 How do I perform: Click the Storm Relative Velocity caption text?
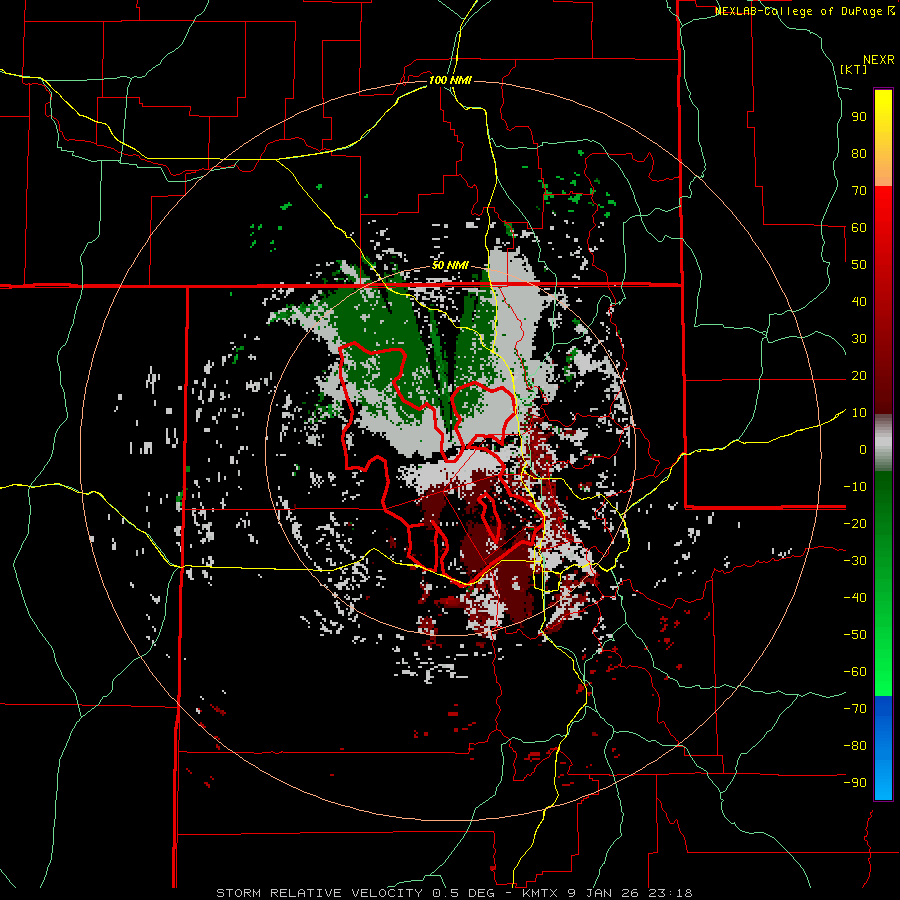click(454, 893)
